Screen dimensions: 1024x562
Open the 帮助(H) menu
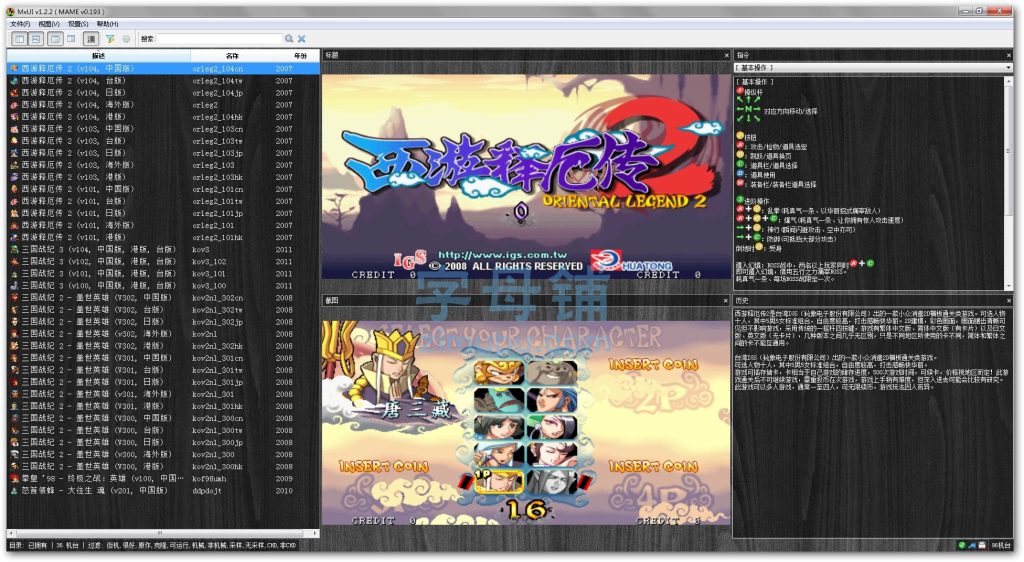(x=108, y=24)
